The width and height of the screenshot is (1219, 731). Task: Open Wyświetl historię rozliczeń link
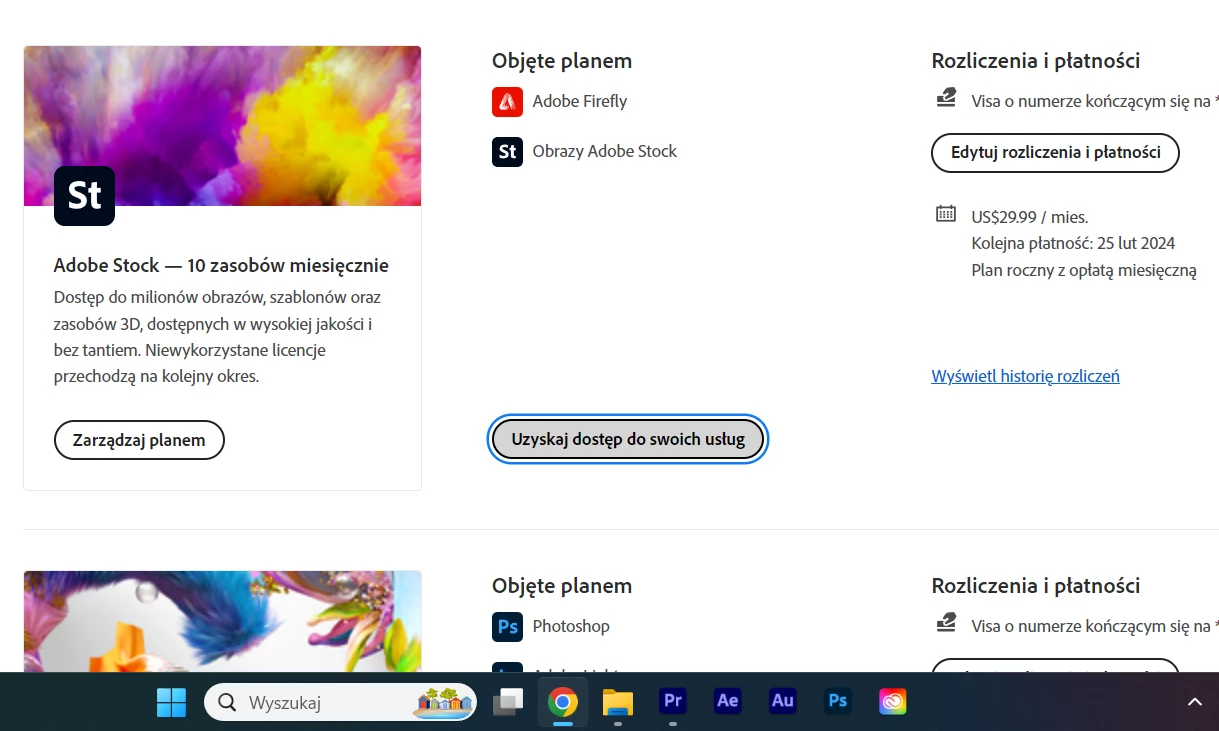(1025, 376)
